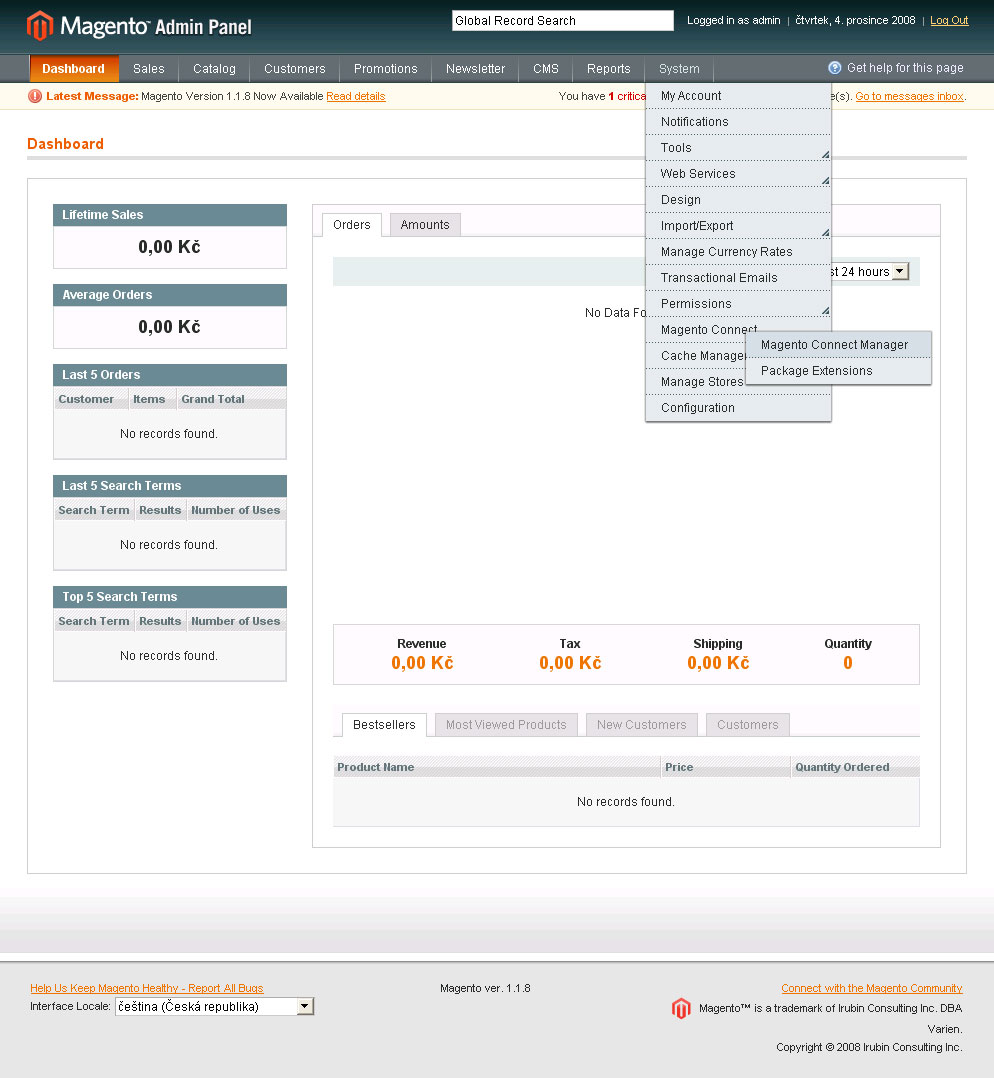Viewport: 994px width, 1078px height.
Task: Click the Average Orders panel title
Action: coord(107,294)
